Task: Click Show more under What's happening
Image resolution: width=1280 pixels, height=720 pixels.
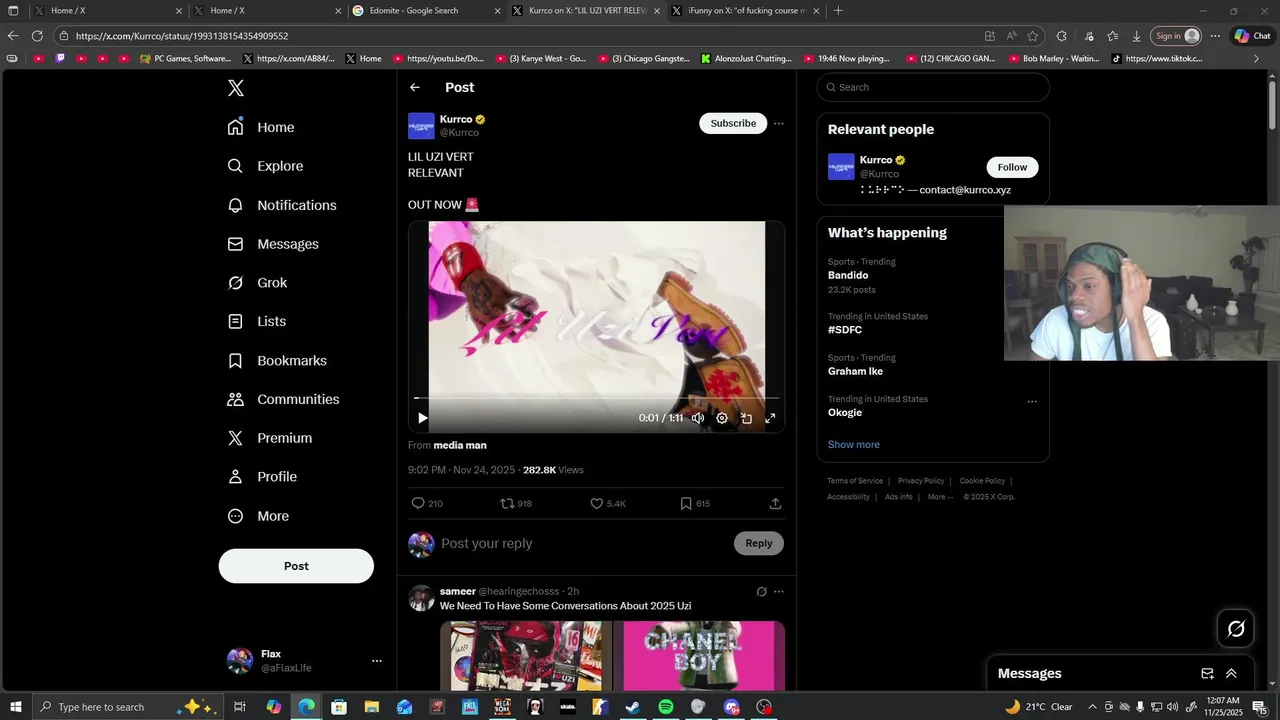Action: pyautogui.click(x=854, y=444)
